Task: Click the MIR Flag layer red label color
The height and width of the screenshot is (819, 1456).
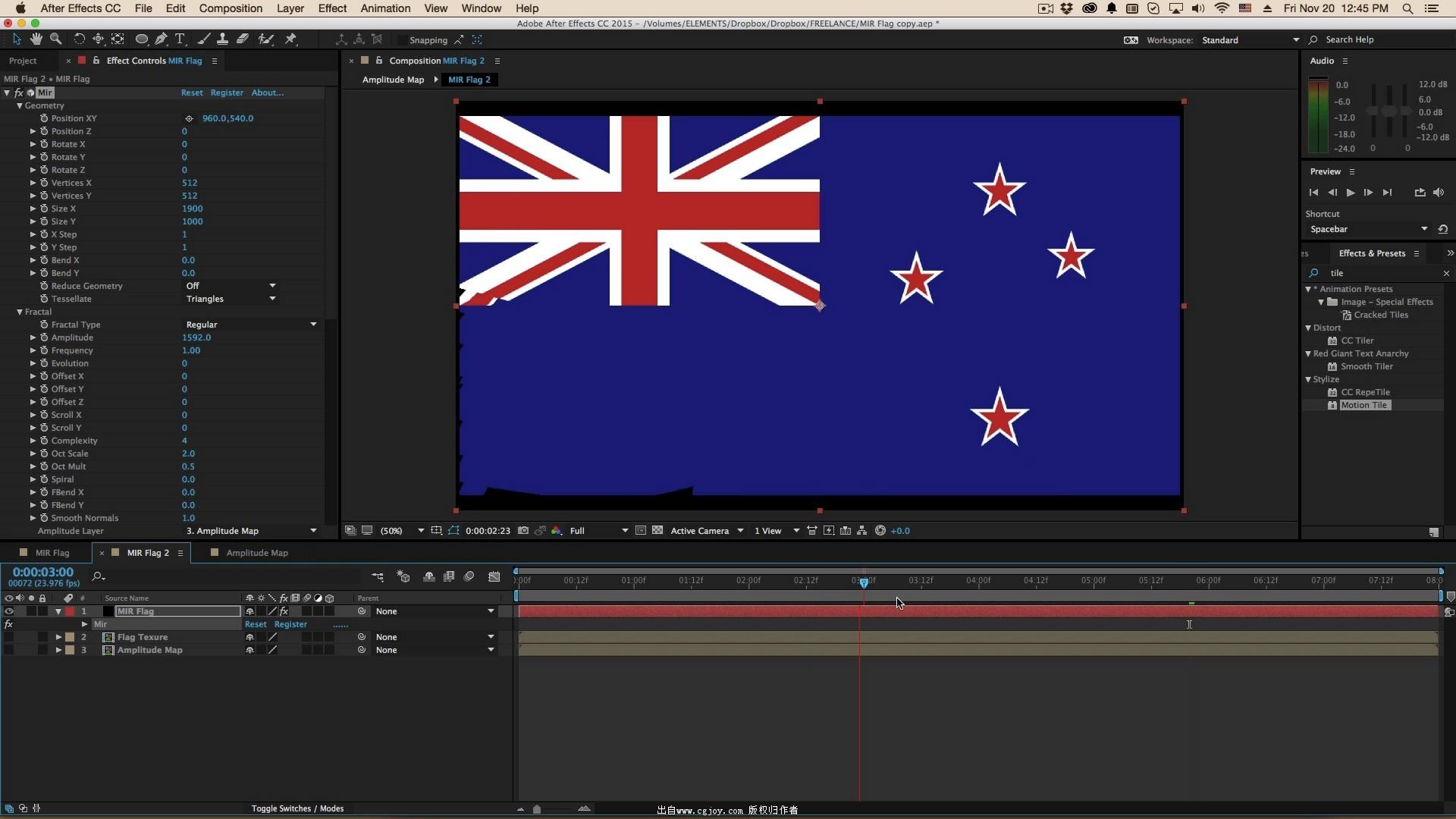Action: [70, 611]
